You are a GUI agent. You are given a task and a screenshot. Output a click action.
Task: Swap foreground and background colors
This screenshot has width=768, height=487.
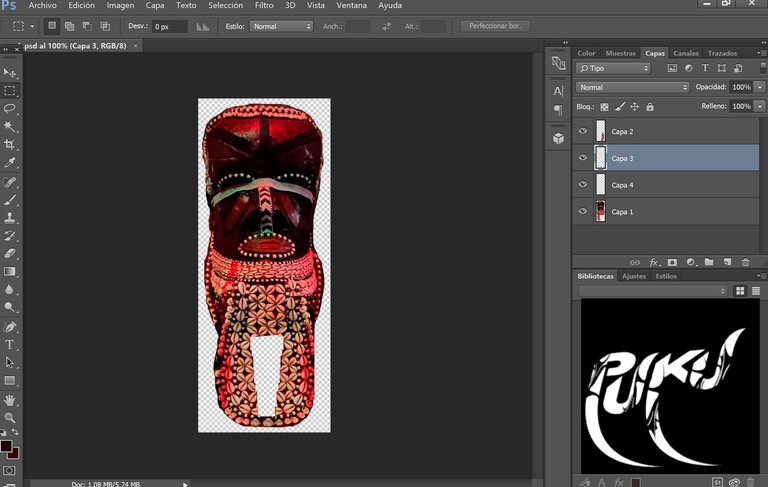(15, 432)
